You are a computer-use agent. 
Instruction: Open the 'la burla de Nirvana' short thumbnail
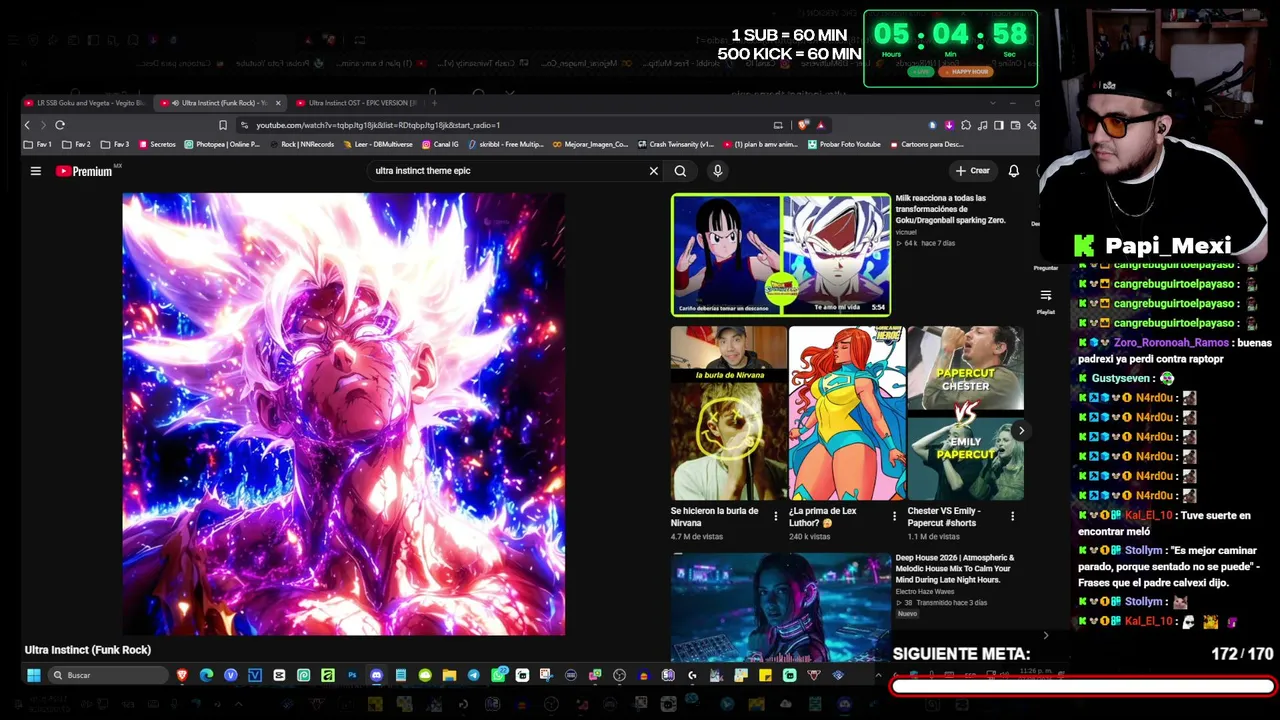pyautogui.click(x=729, y=413)
